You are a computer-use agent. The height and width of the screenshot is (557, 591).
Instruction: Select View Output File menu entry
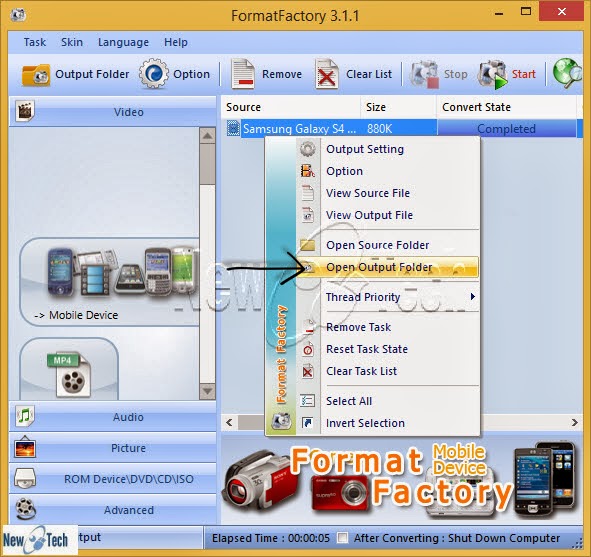[387, 215]
